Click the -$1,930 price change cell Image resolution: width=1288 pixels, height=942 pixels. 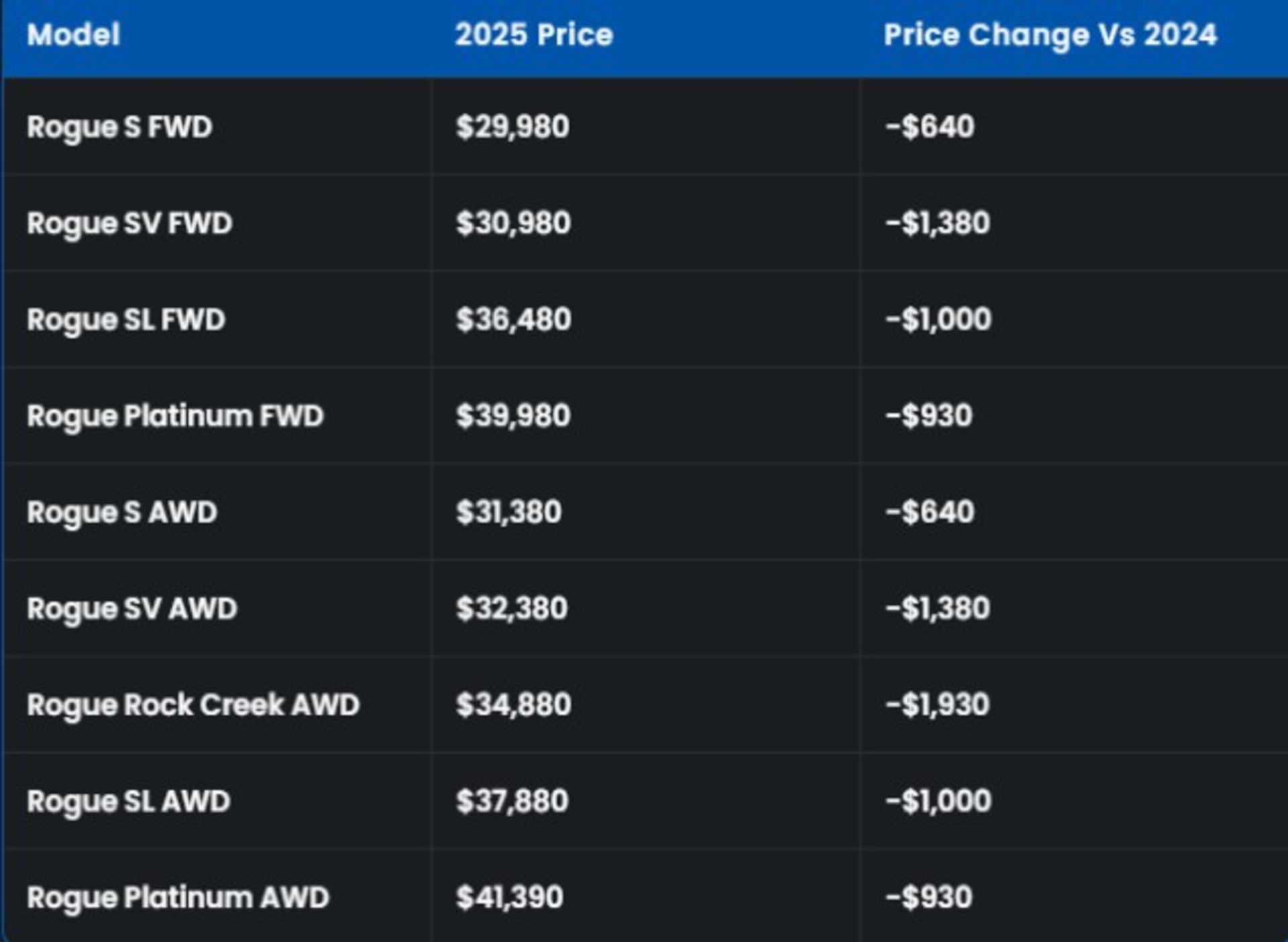coord(937,705)
